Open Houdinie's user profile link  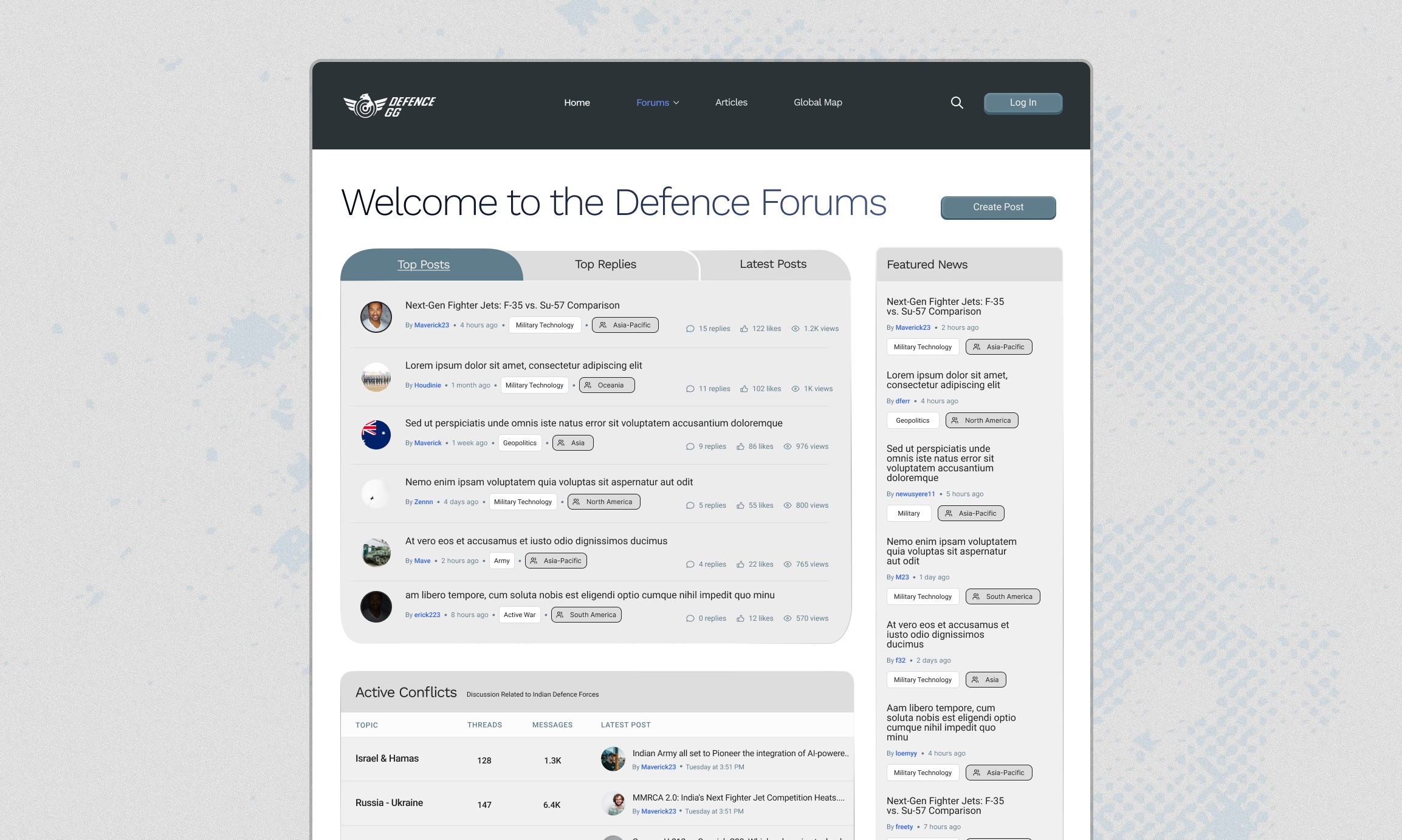(x=427, y=385)
